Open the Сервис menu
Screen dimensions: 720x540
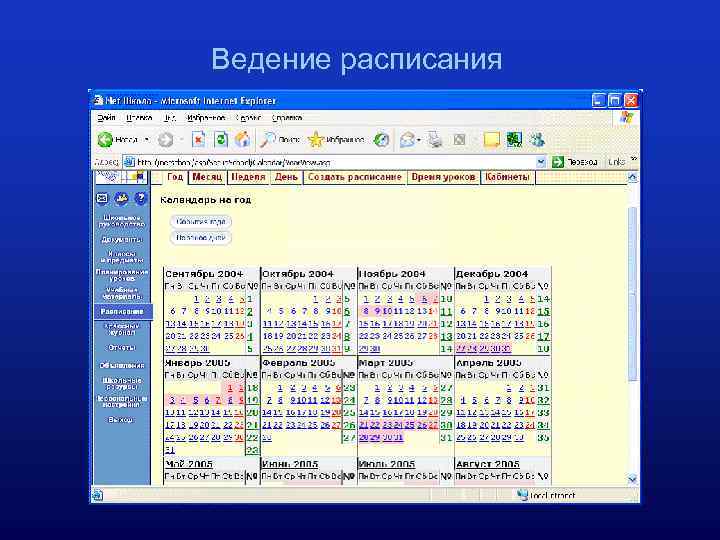coord(248,118)
